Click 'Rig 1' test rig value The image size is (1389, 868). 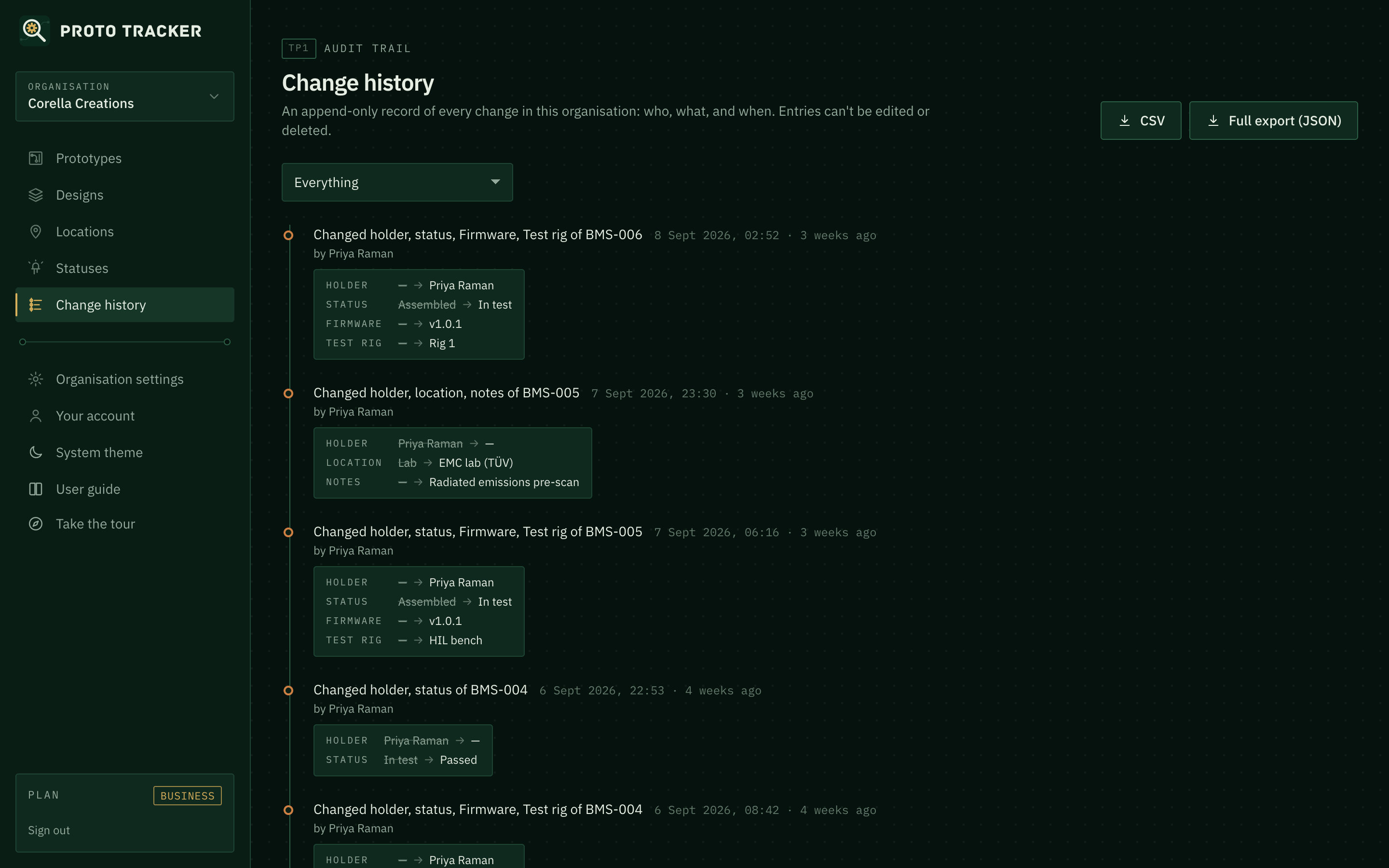442,343
